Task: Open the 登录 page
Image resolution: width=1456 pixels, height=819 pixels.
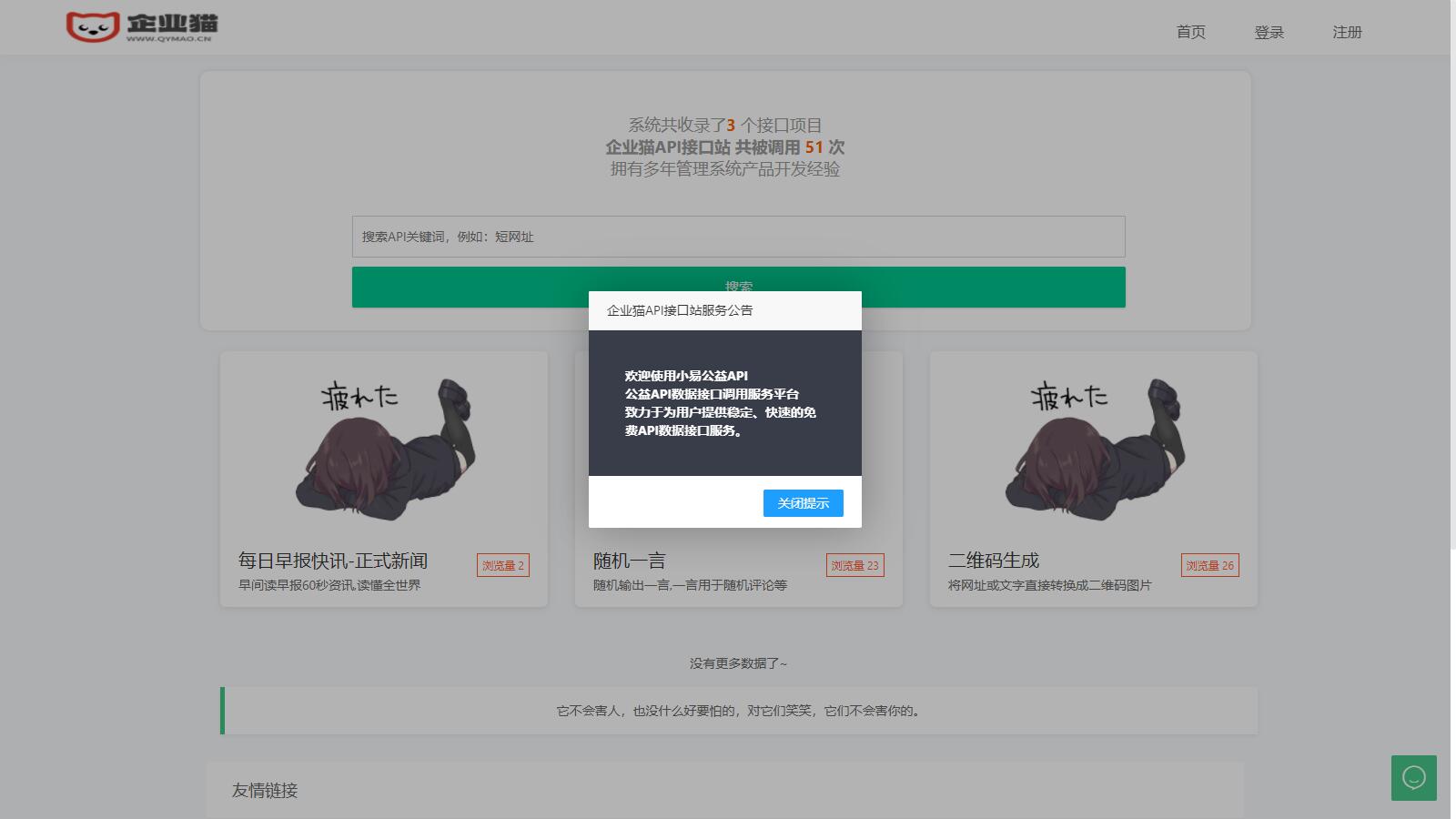Action: [1269, 32]
